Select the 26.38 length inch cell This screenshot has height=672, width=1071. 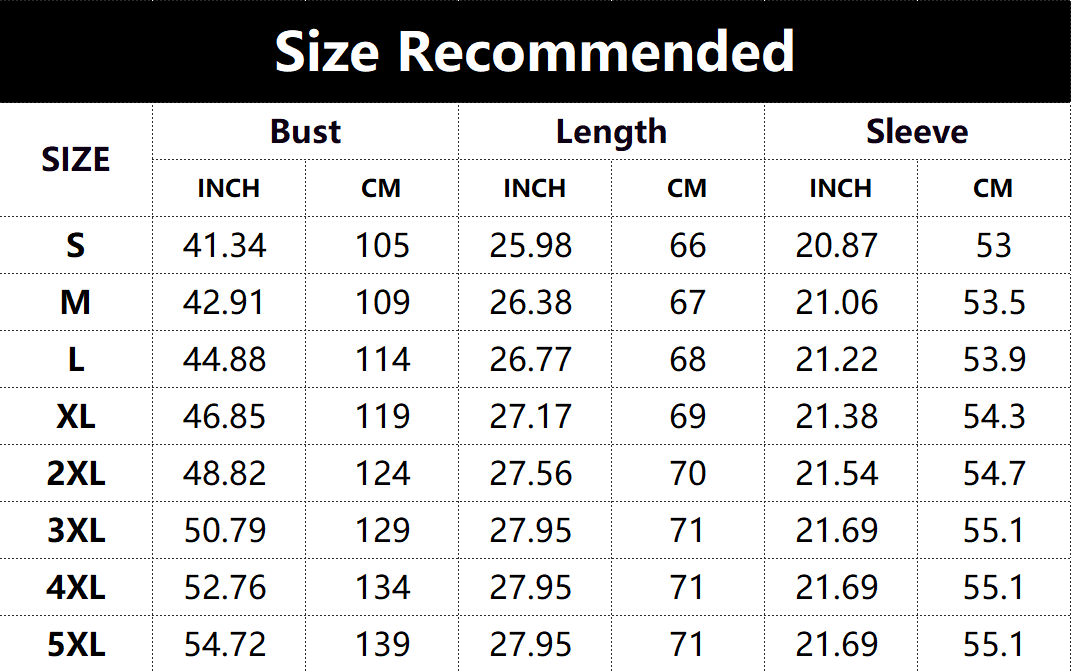click(531, 302)
